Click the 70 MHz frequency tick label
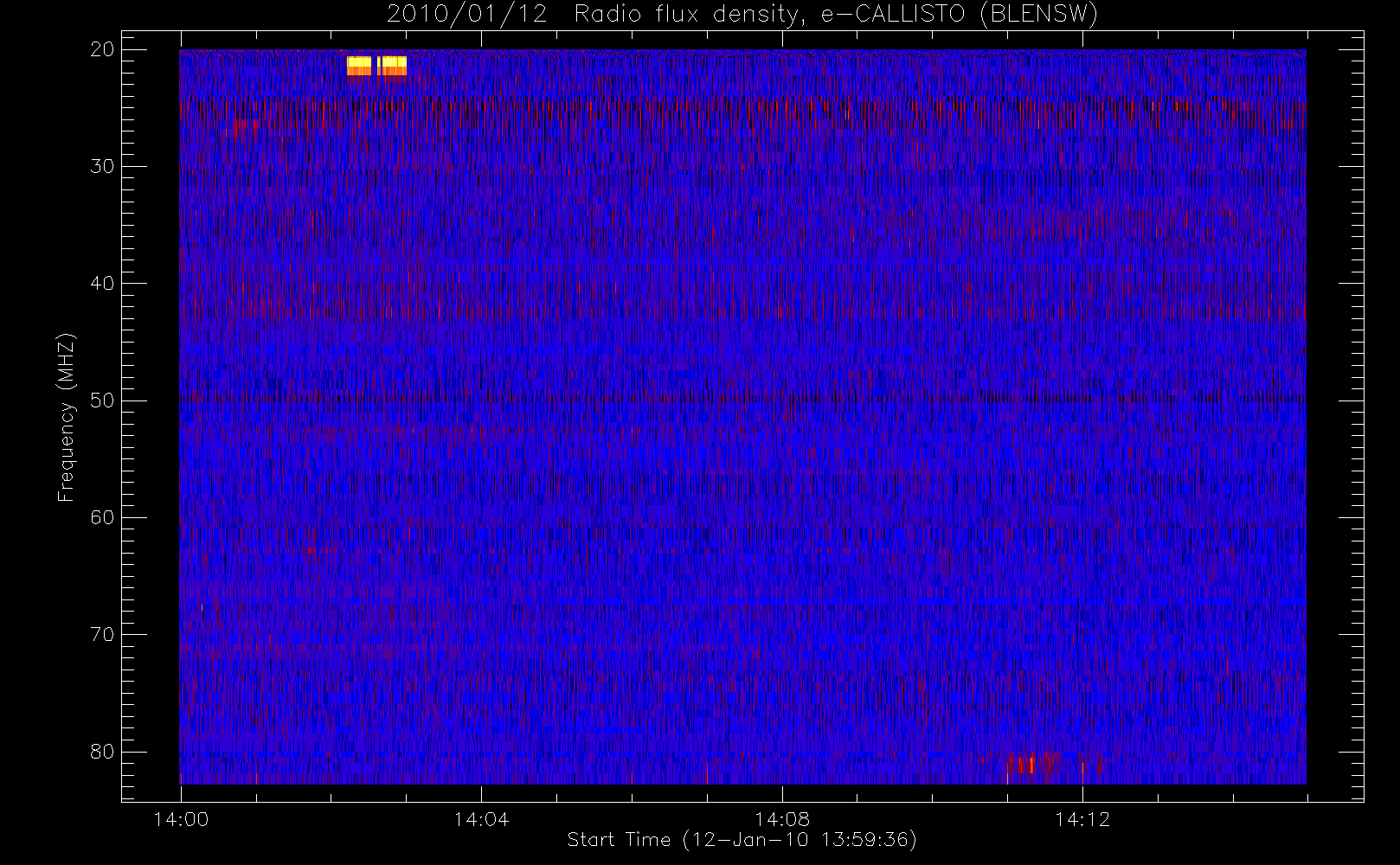The height and width of the screenshot is (865, 1400). click(x=102, y=634)
